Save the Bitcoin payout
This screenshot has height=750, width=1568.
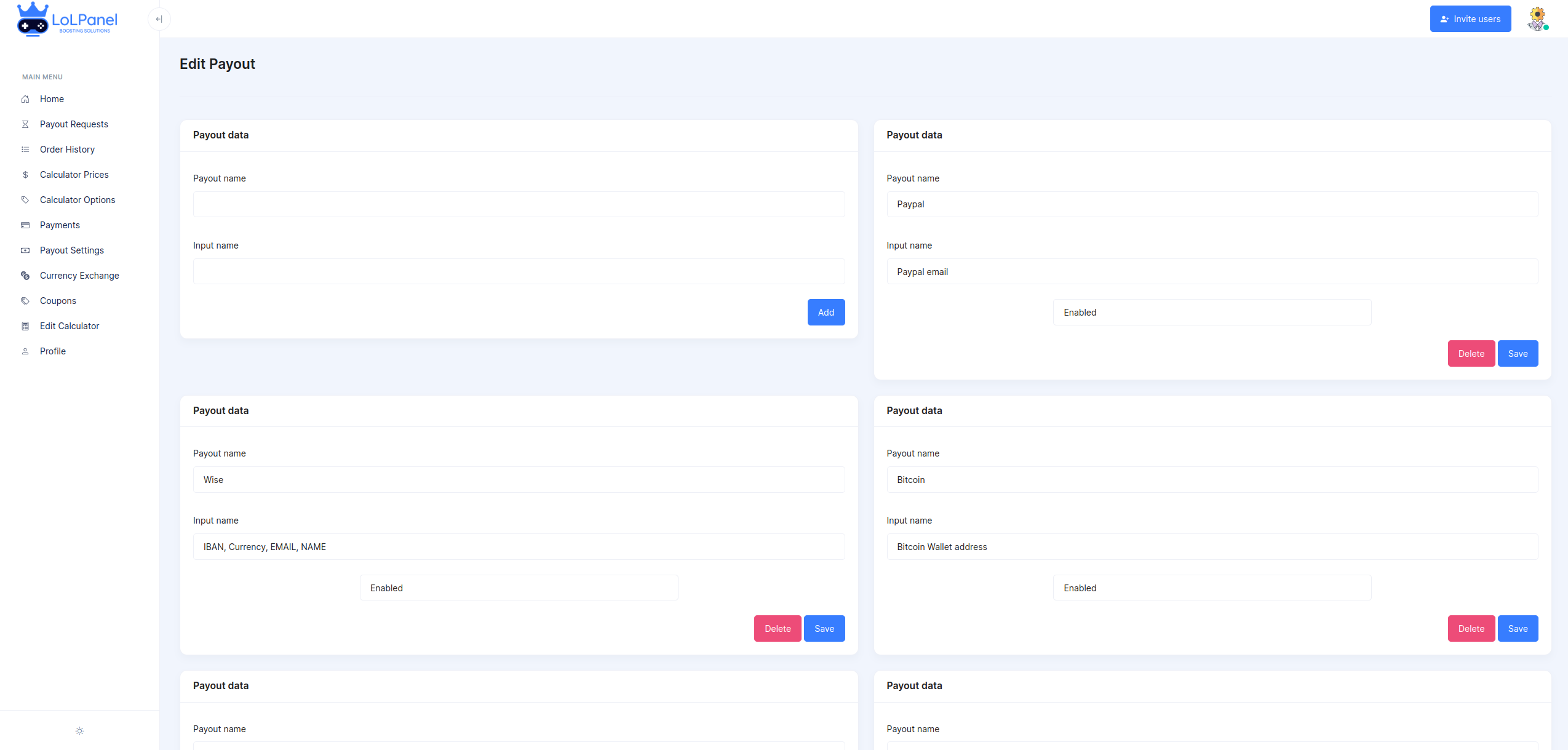(1517, 629)
